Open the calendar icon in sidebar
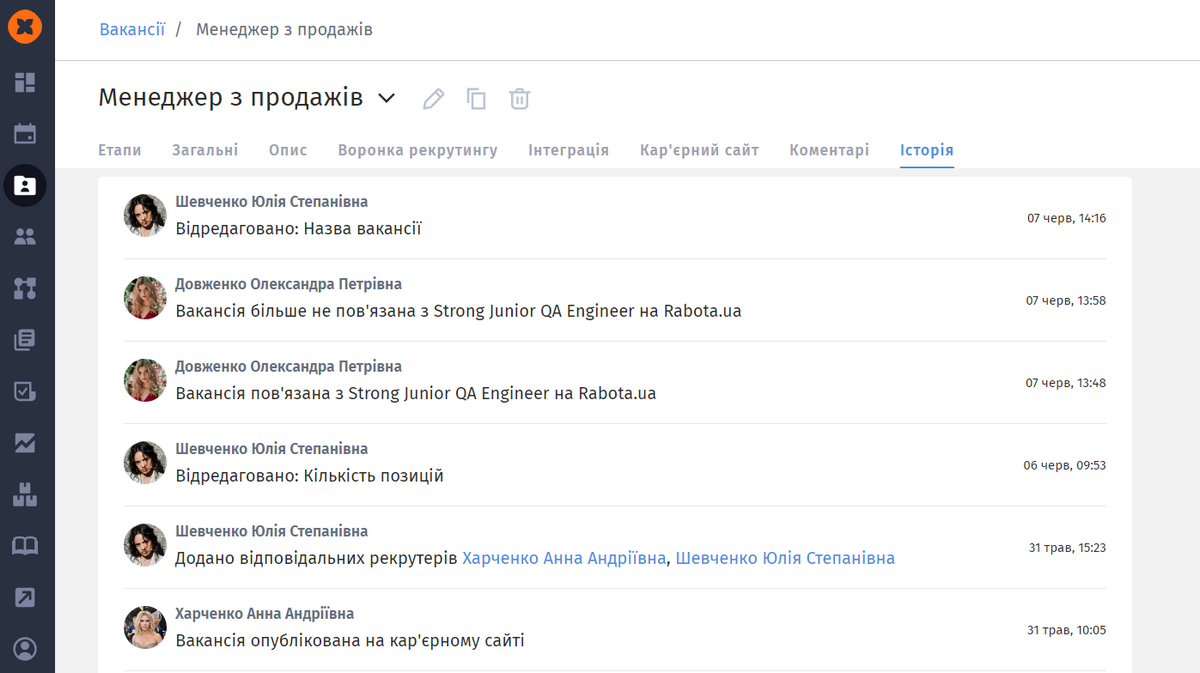Screen dimensions: 1200x673 click(25, 133)
